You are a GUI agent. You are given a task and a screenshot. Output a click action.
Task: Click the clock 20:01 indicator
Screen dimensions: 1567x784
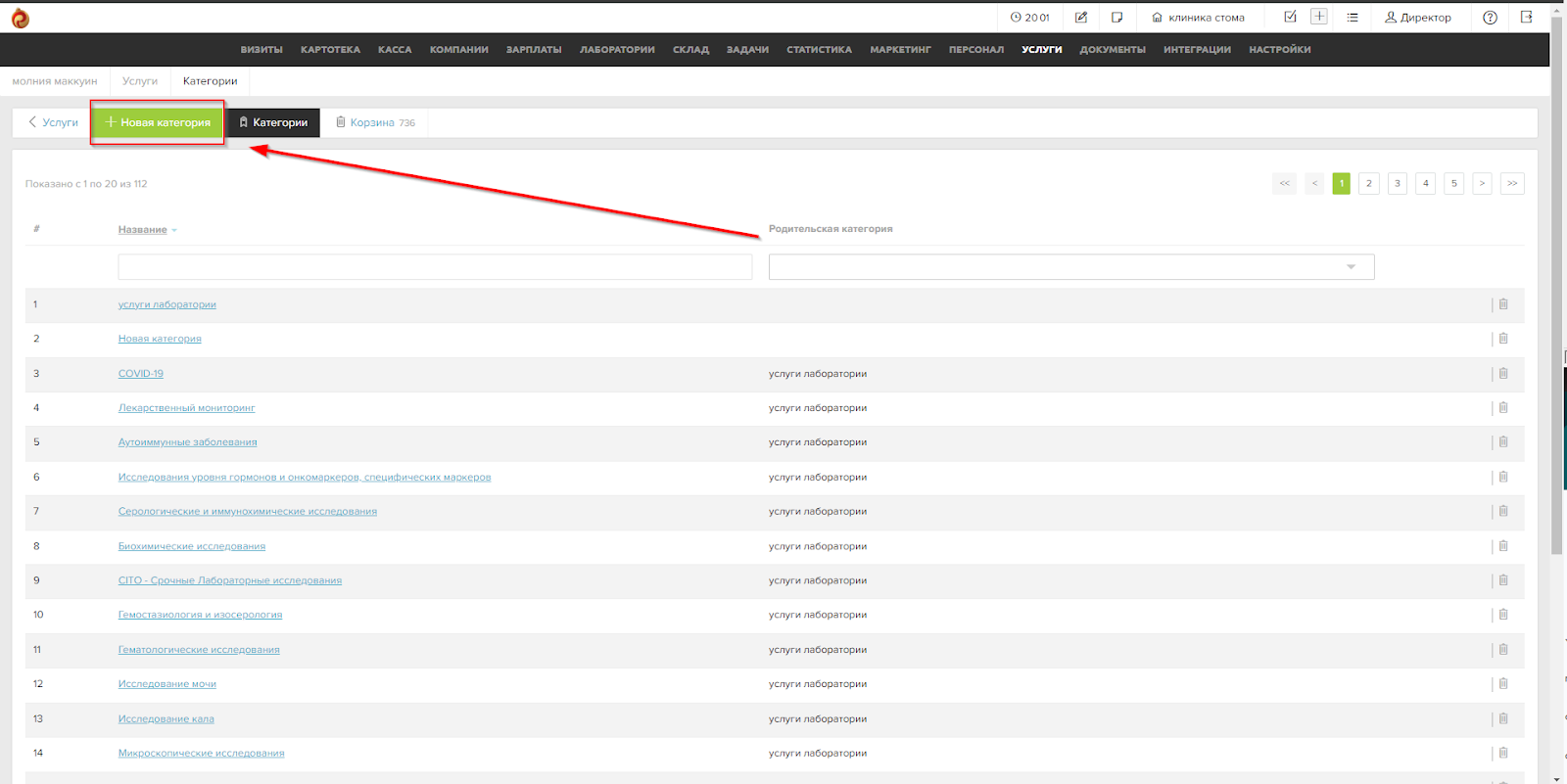point(1030,18)
